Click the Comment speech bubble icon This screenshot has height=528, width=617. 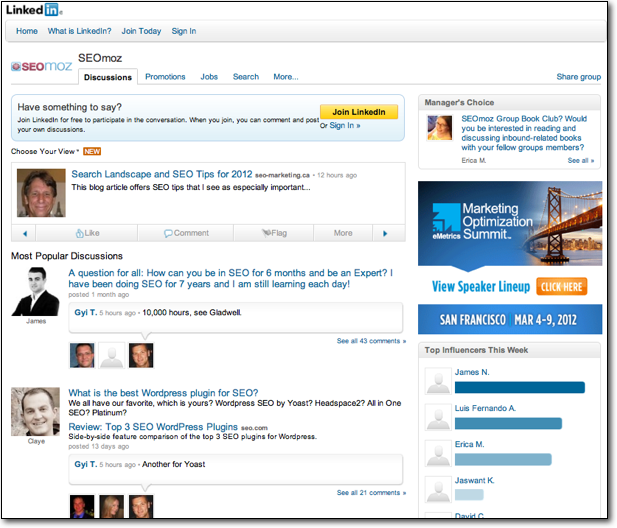click(x=169, y=233)
